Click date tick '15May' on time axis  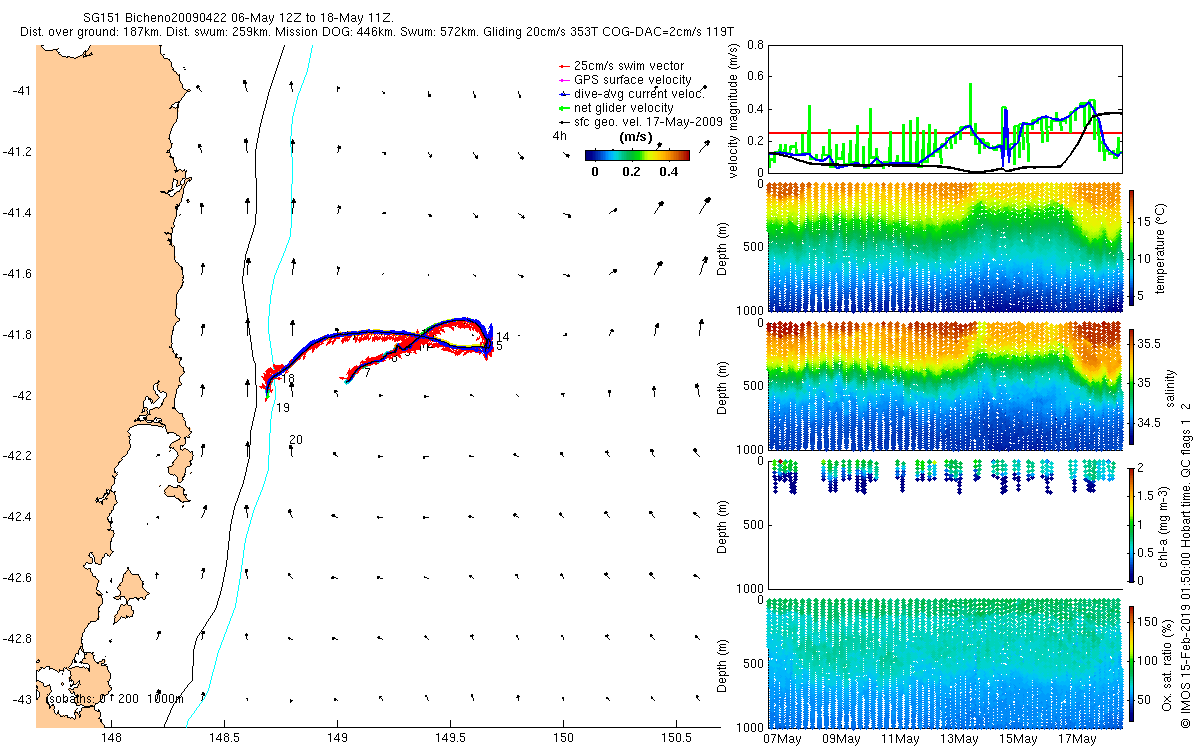(1018, 739)
